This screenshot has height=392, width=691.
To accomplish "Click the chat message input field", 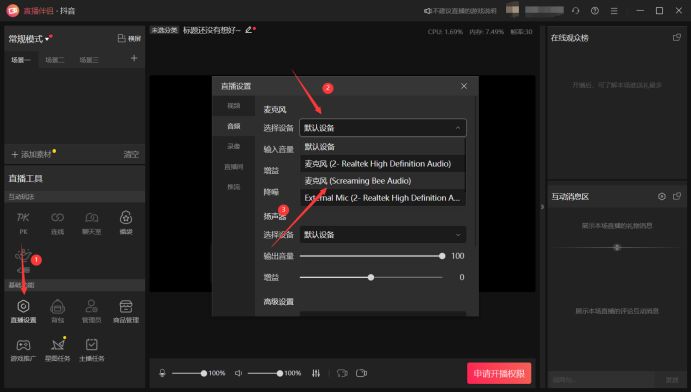I will click(602, 380).
